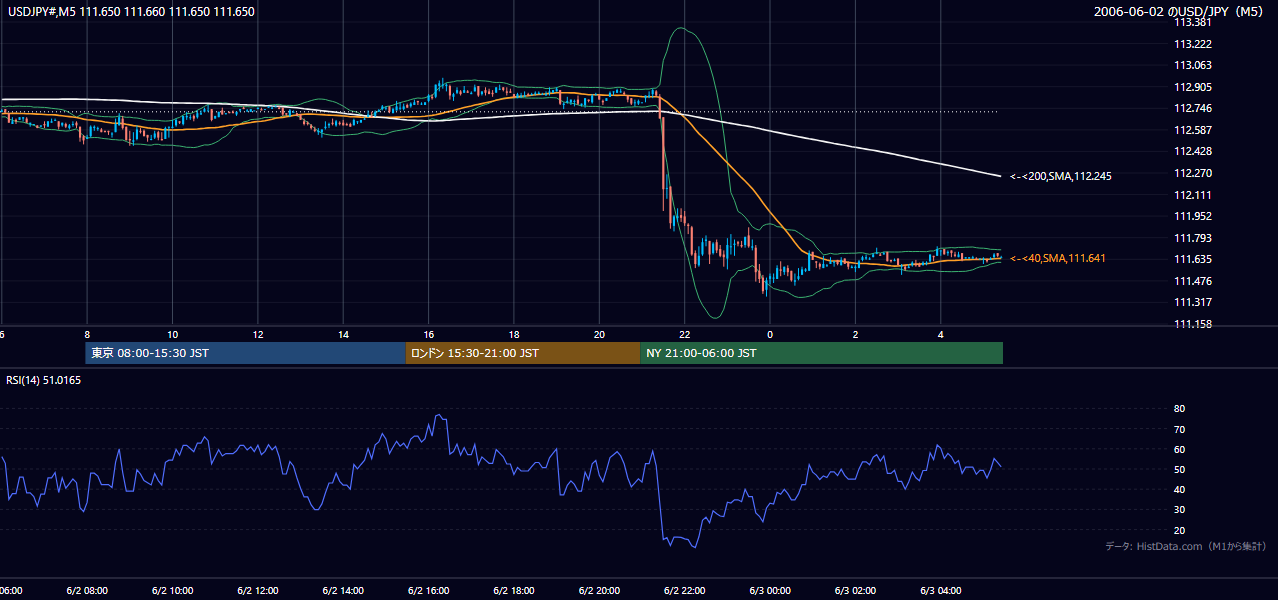Click the RSI(14) 51.0165 indicator label

pyautogui.click(x=43, y=381)
